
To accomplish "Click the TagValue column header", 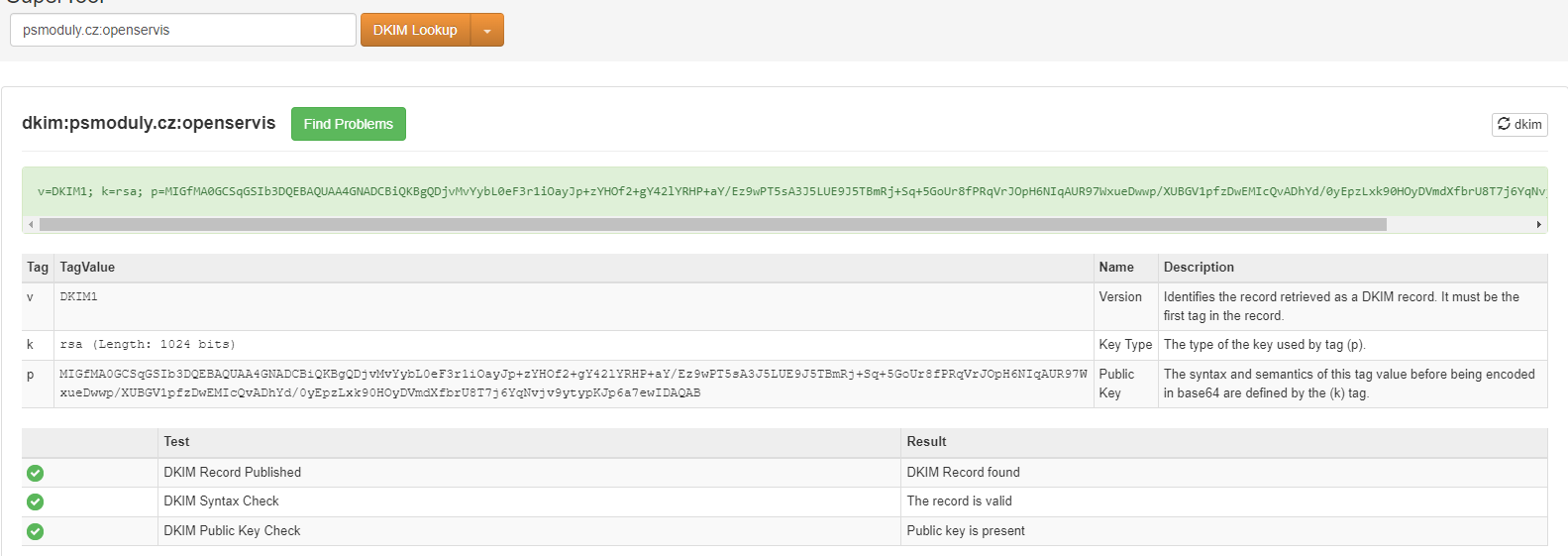I will [87, 268].
